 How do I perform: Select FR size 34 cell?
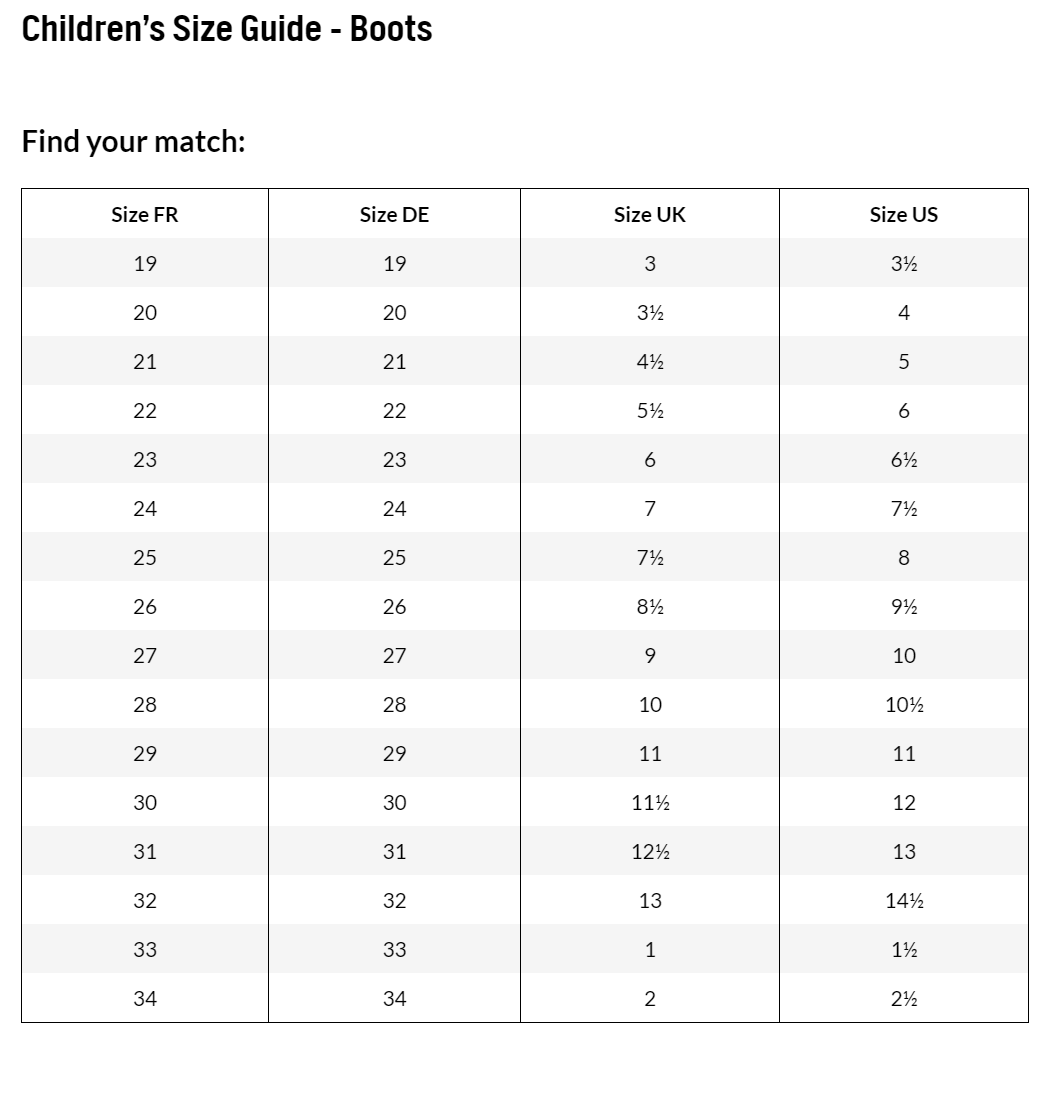coord(145,999)
